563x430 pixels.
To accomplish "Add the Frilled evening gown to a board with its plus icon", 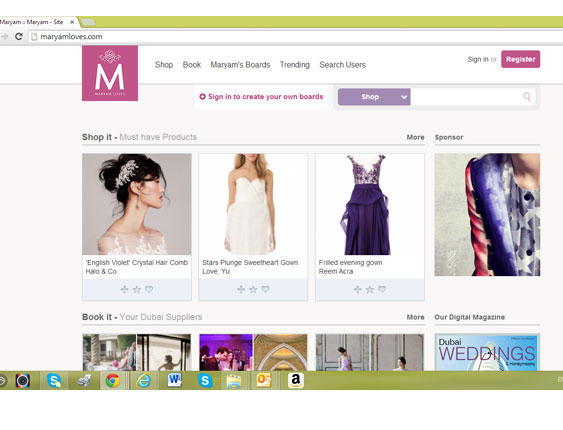I will click(x=357, y=289).
